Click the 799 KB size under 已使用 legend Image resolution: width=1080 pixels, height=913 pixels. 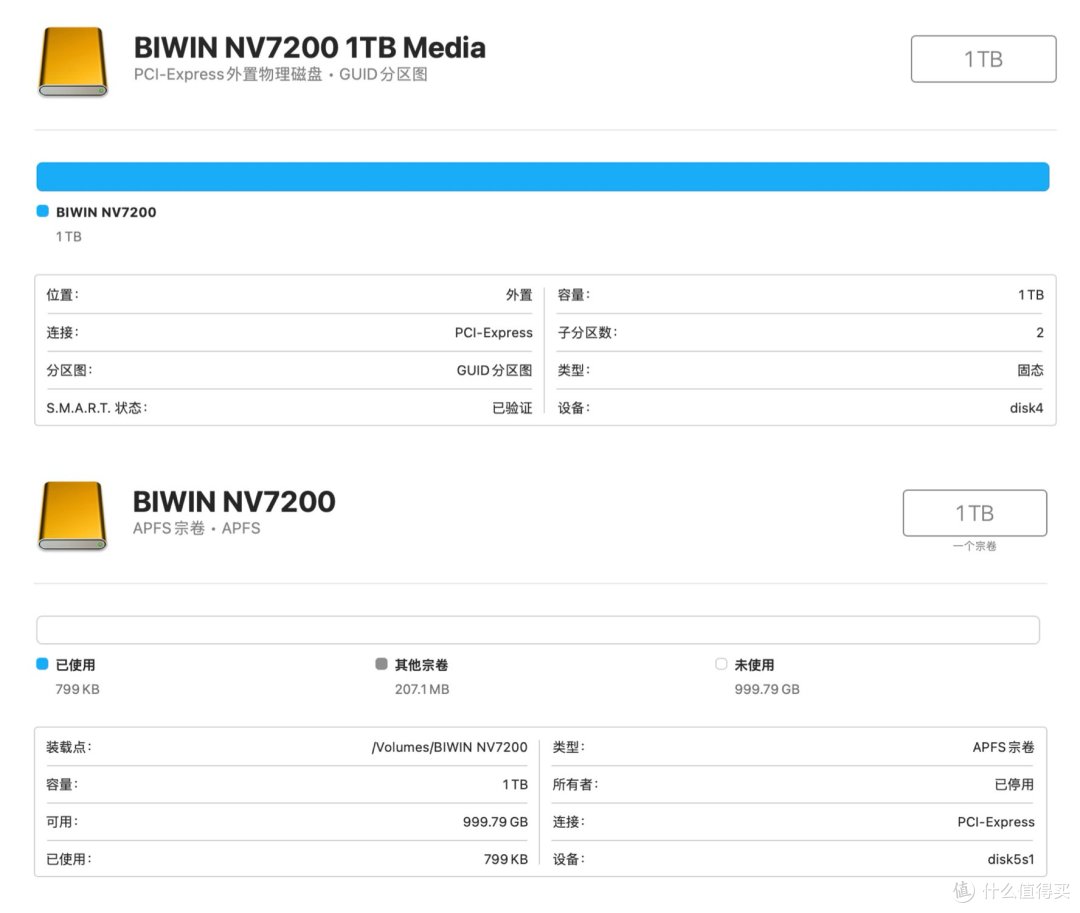point(77,689)
